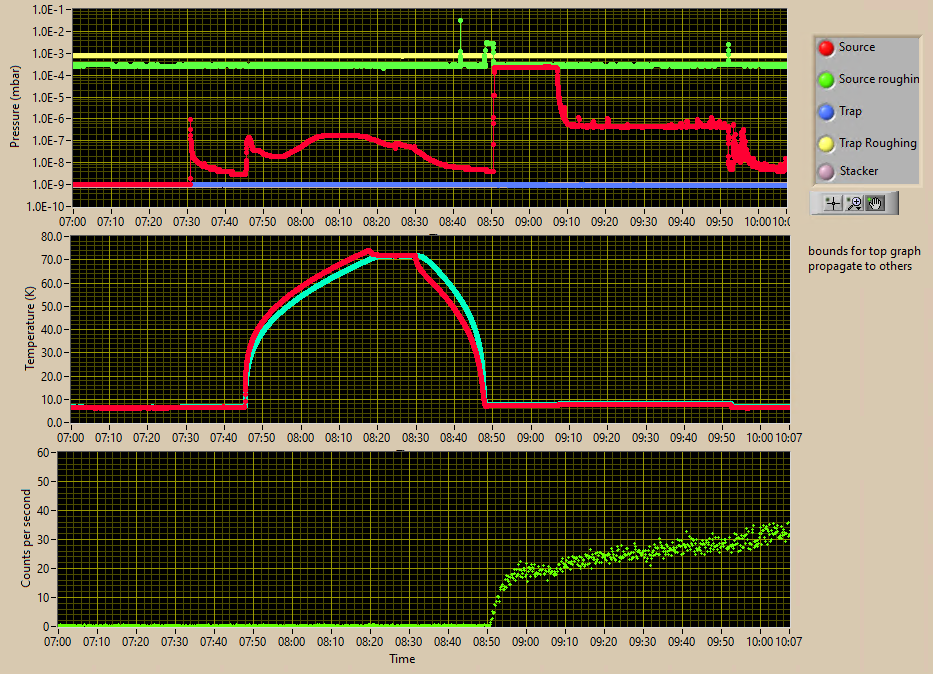
Task: Click the '80.0' temperature axis maximum
Action: click(52, 237)
